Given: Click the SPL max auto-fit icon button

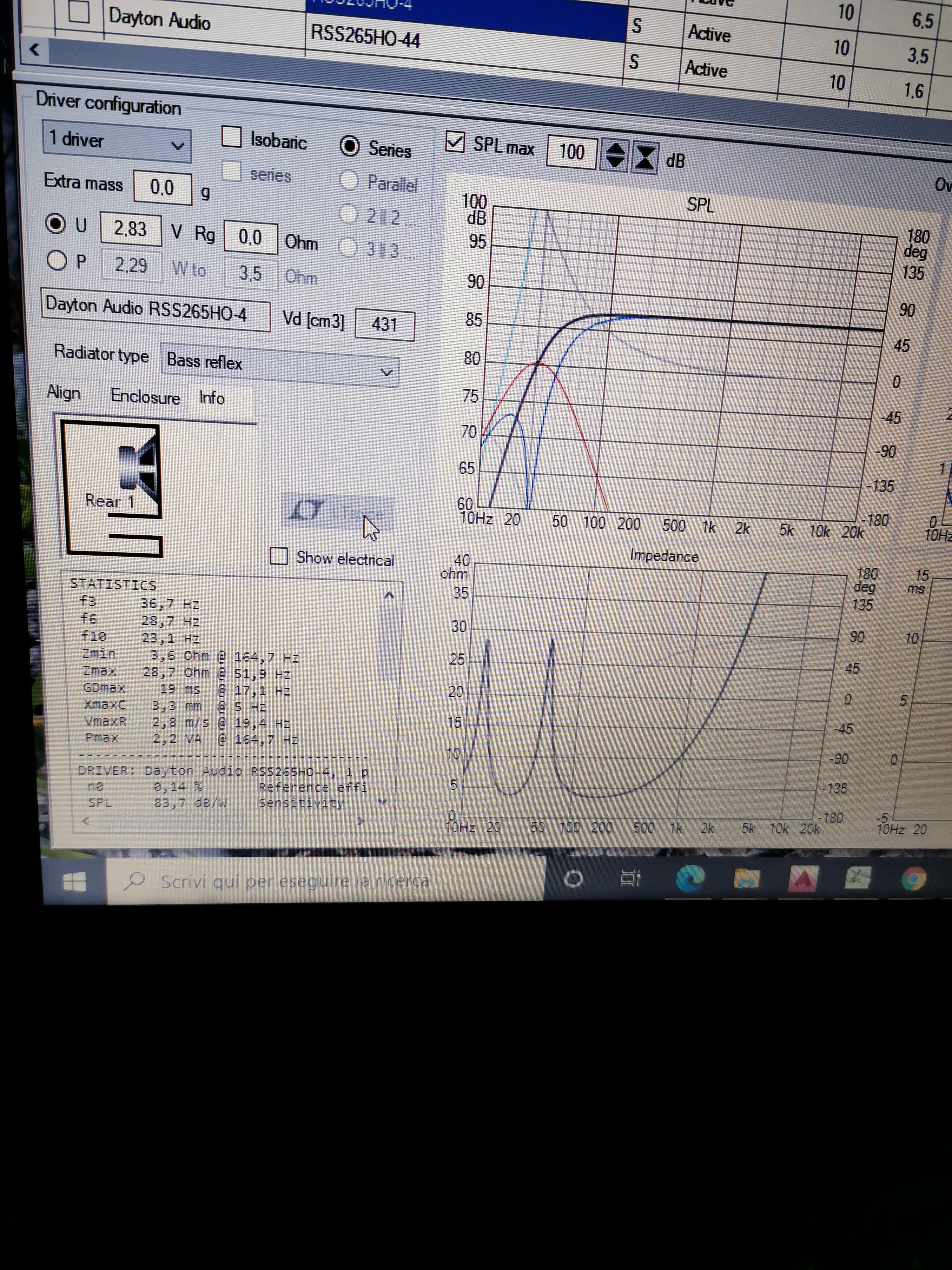Looking at the screenshot, I should pyautogui.click(x=645, y=157).
